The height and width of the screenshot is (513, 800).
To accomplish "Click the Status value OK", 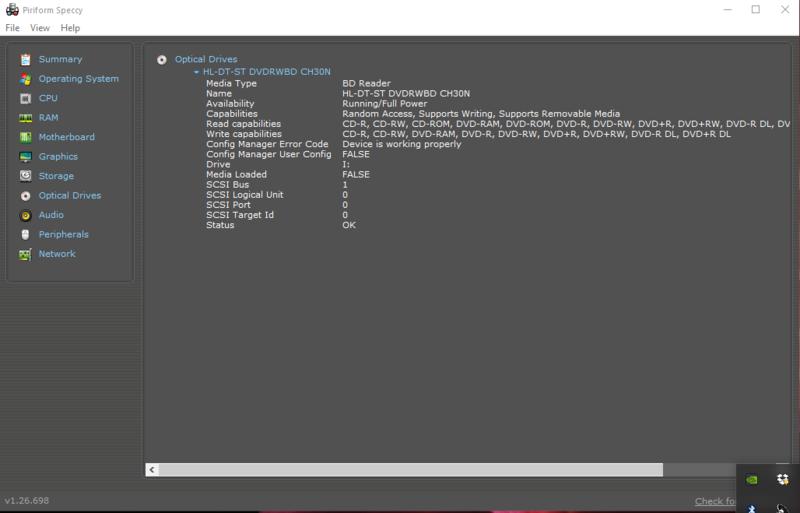I will click(349, 225).
